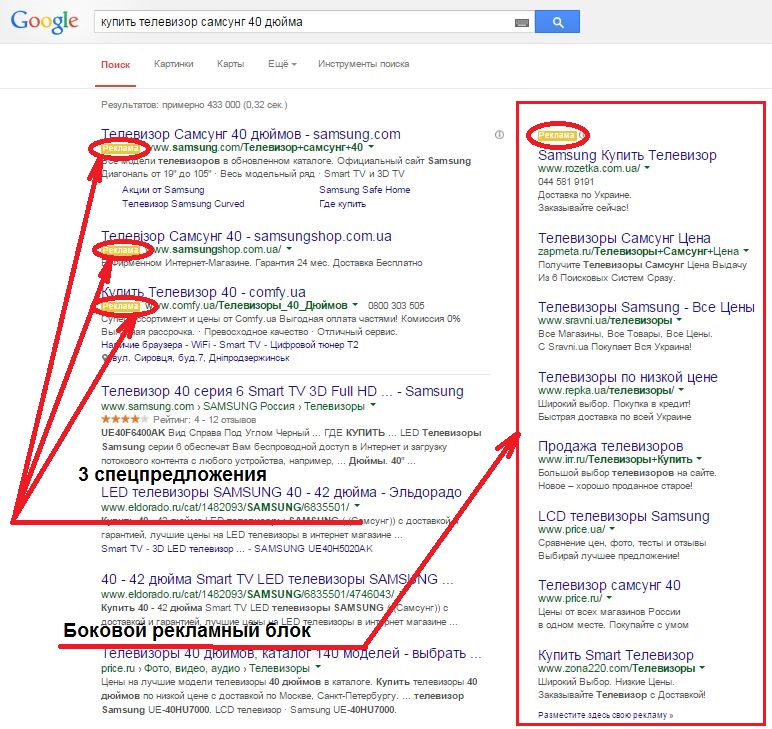Viewport: 772px width, 729px height.
Task: Click the phone number 044 581 9191
Action: 566,182
